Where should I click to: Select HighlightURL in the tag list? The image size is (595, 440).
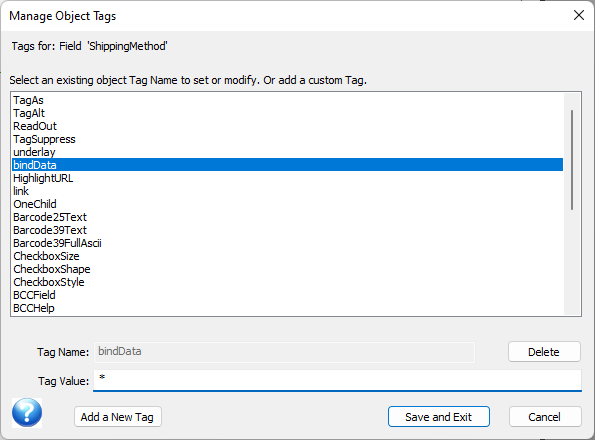click(287, 178)
